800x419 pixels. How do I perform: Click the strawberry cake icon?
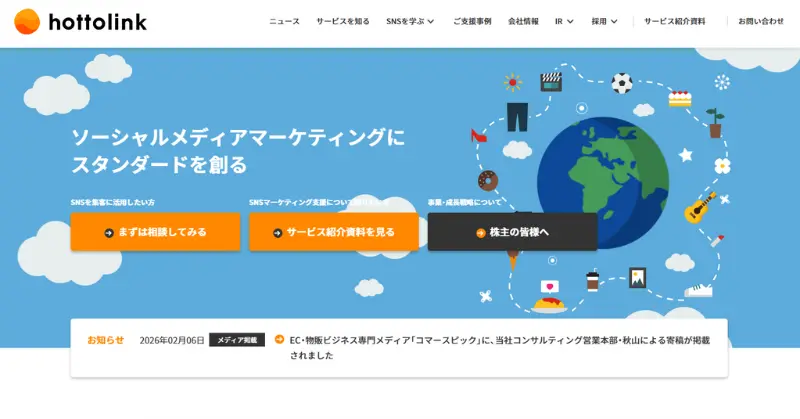680,98
